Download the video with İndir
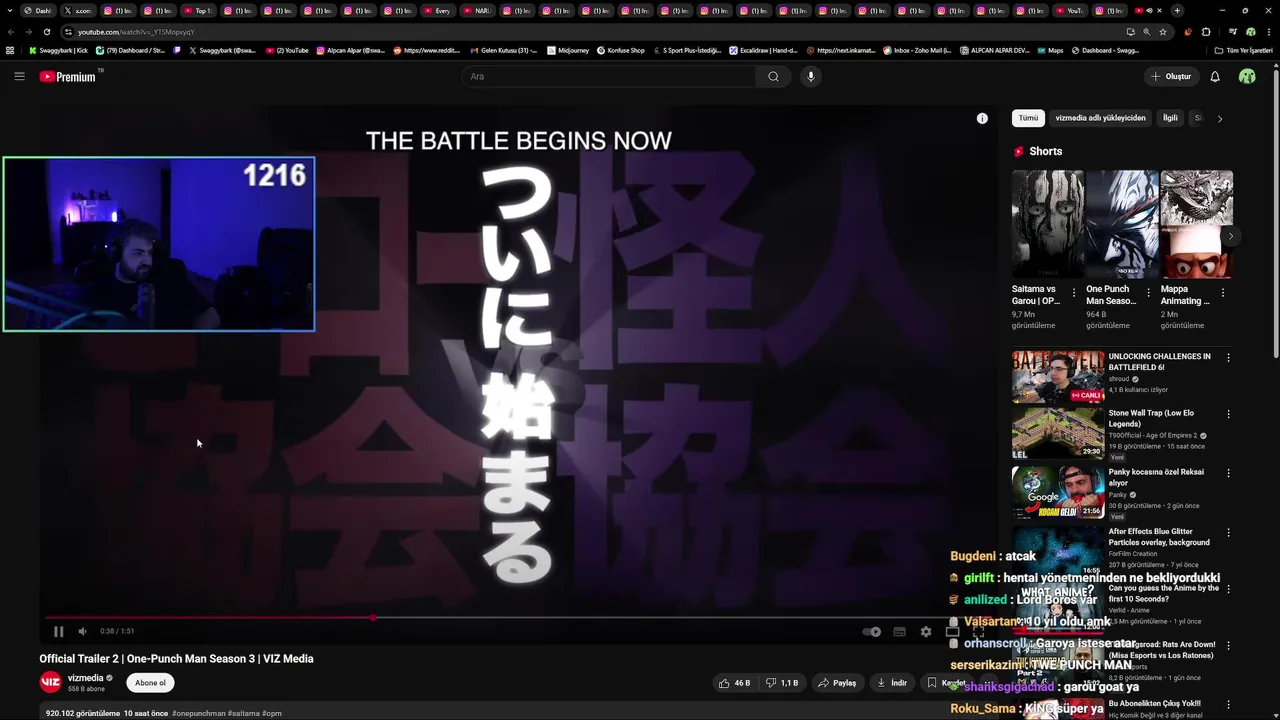The width and height of the screenshot is (1280, 720). tap(891, 683)
